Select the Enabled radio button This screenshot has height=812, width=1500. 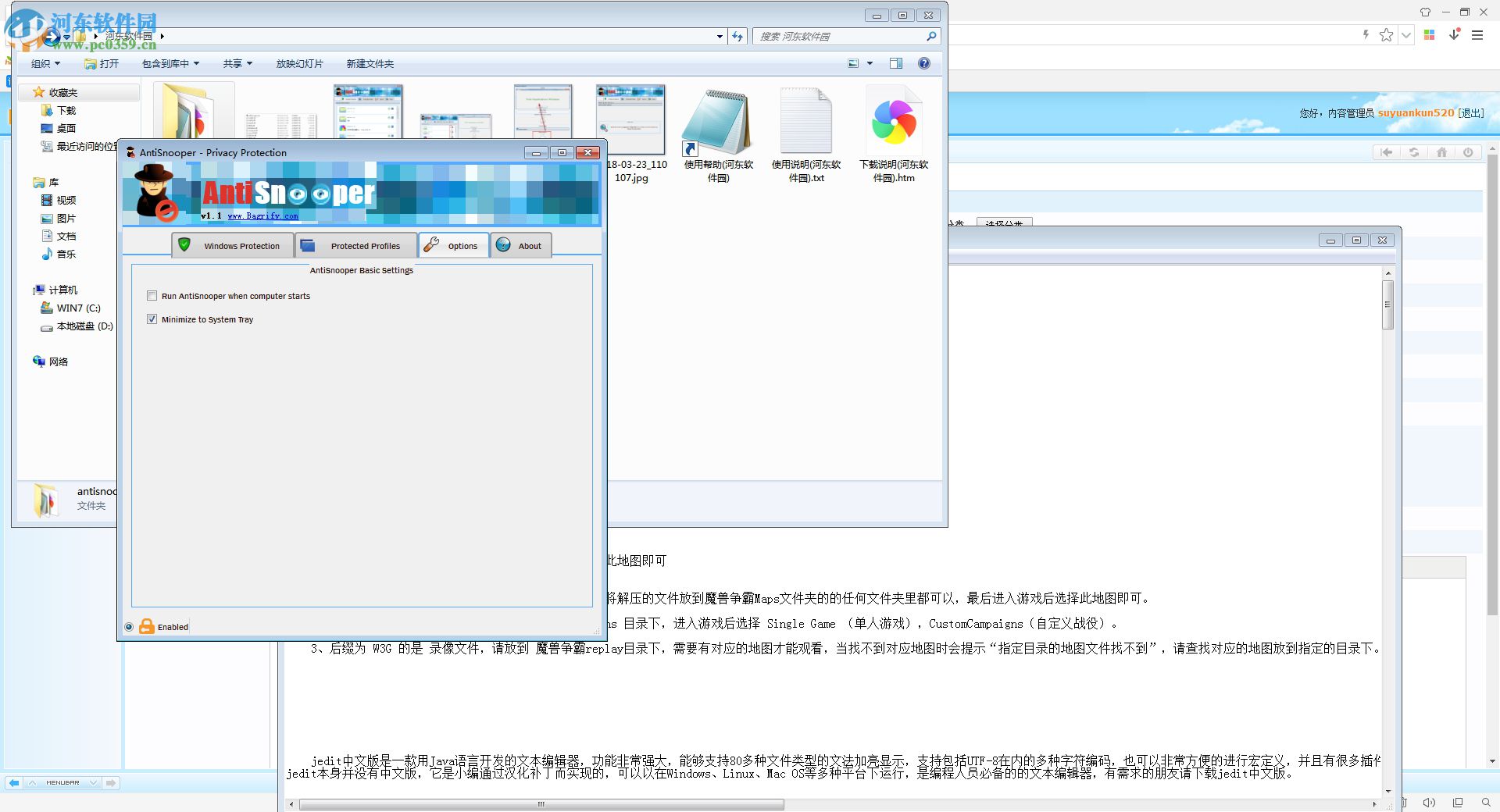click(128, 626)
